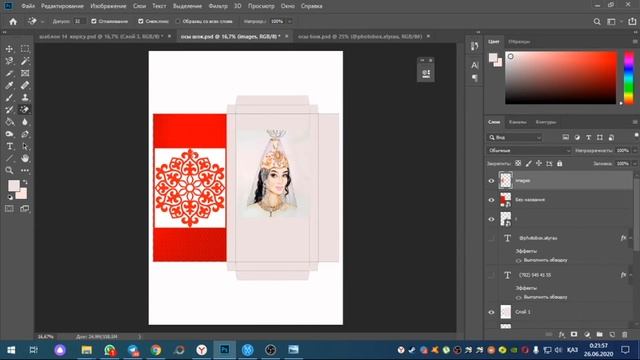The width and height of the screenshot is (640, 360).
Task: Open the extra tools three-dots button
Action: [x=25, y=170]
